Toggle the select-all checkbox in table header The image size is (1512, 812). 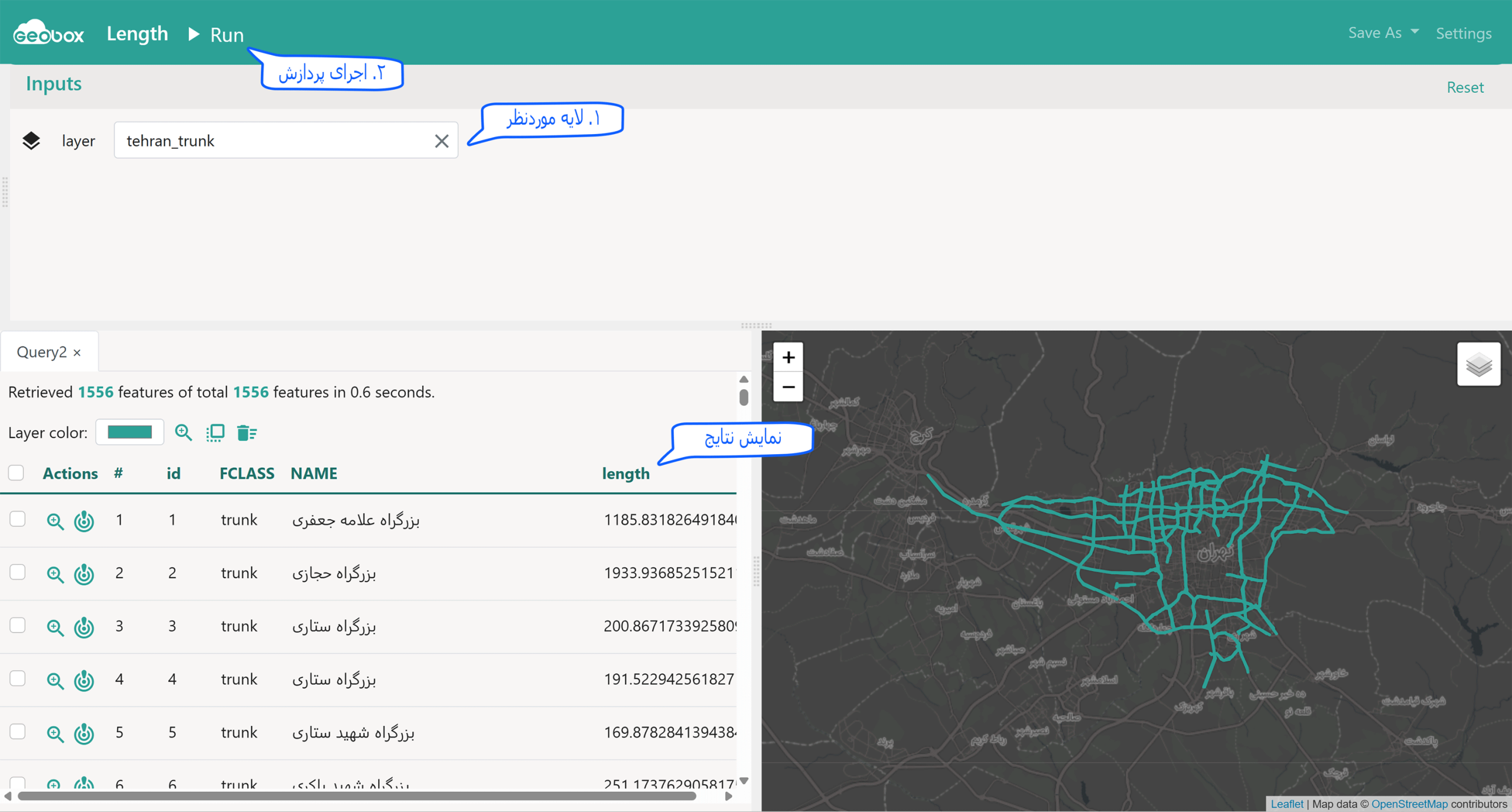point(16,473)
